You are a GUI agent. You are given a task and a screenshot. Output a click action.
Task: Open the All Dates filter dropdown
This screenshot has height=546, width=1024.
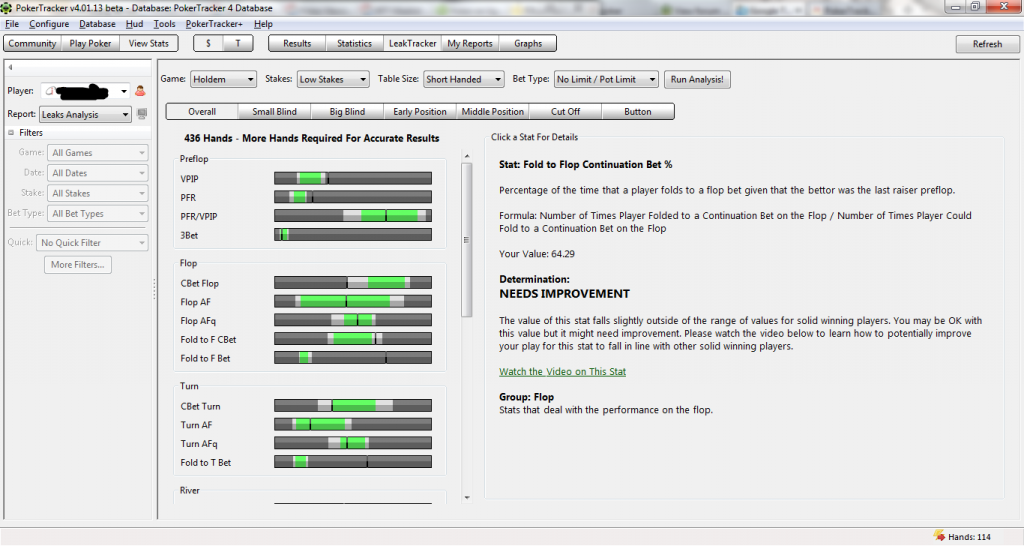click(98, 173)
